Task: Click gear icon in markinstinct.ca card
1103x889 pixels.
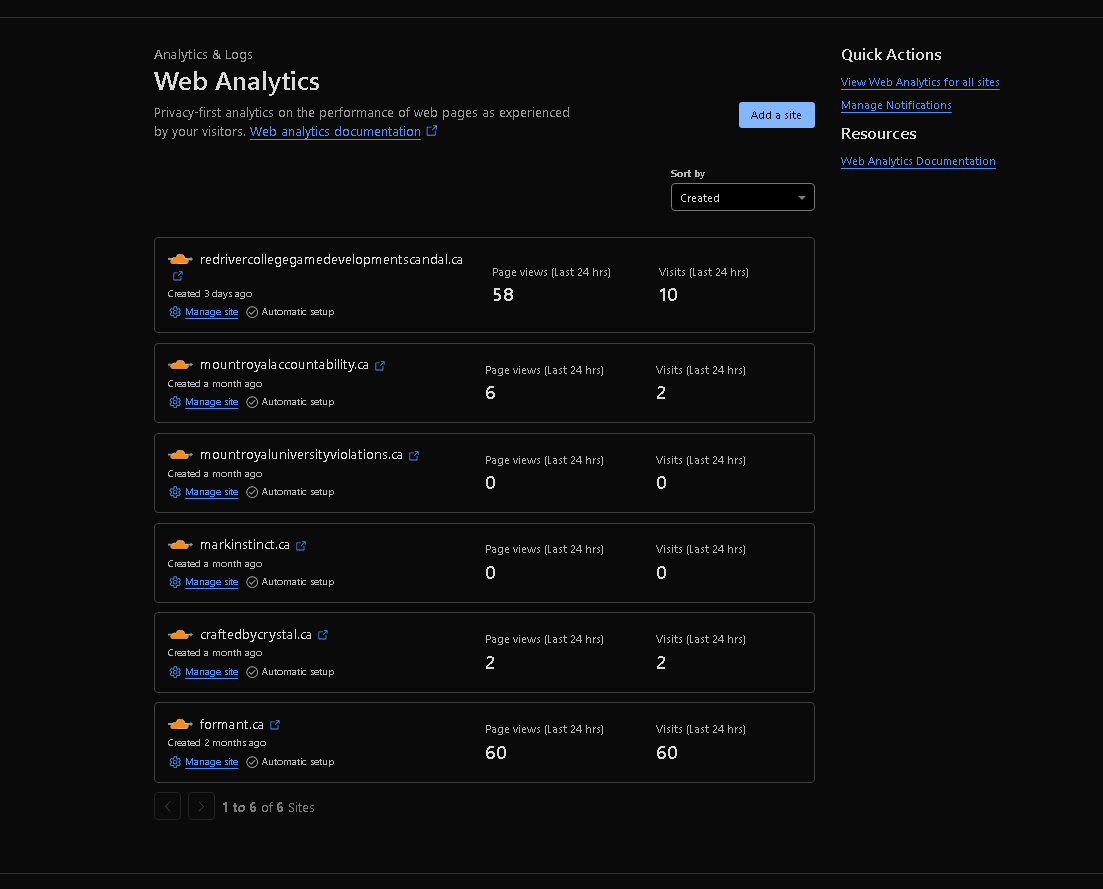Action: [x=175, y=582]
